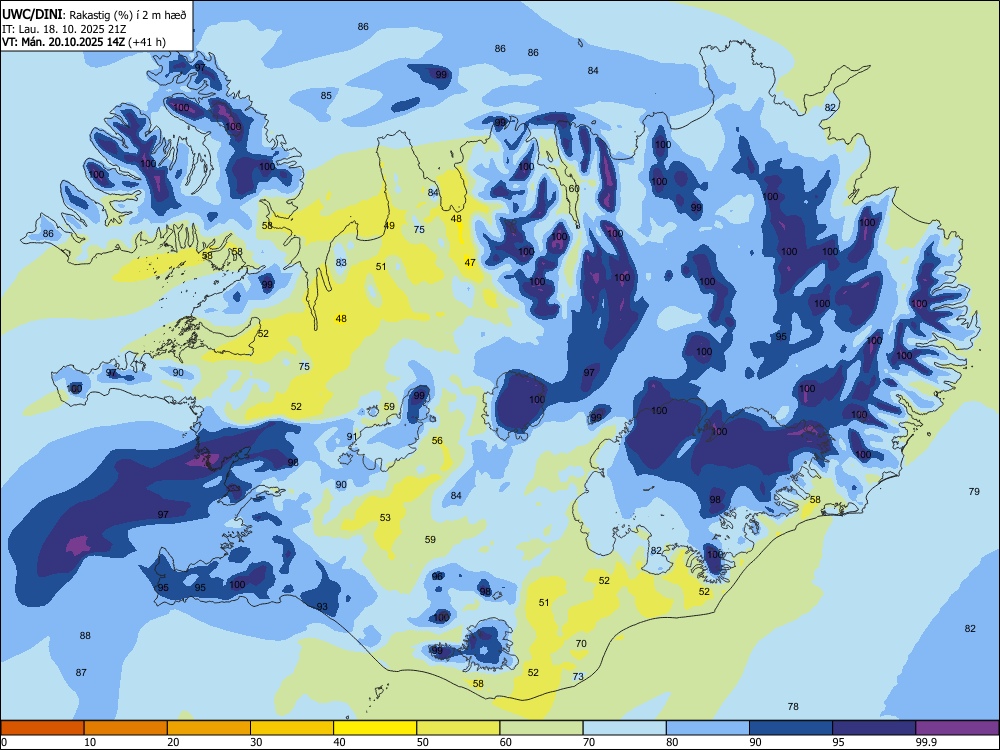Click the '(+41 h)' forecast offset text
This screenshot has width=1000, height=750.
[x=147, y=42]
